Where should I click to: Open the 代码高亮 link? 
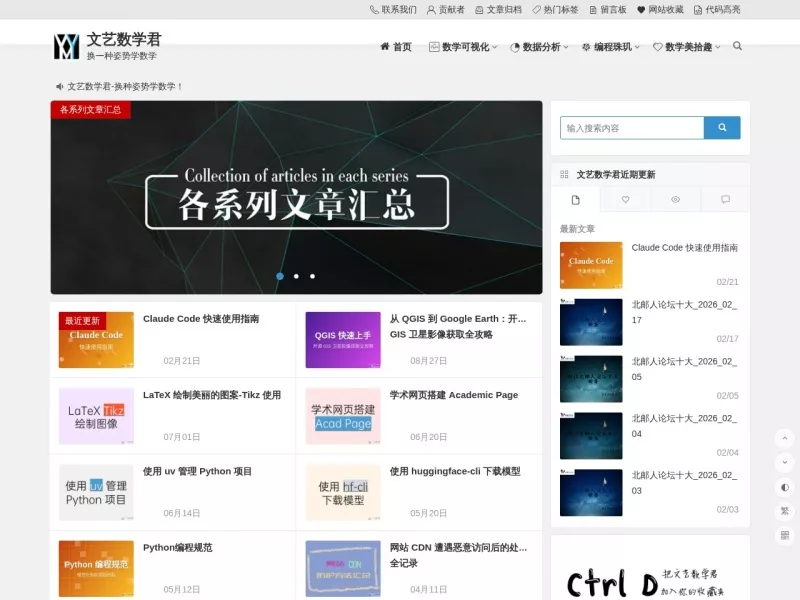[x=717, y=10]
